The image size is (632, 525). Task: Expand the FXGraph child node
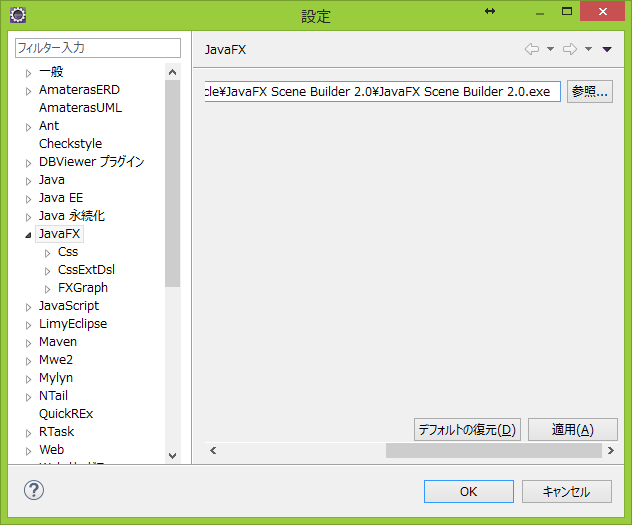[x=47, y=289]
